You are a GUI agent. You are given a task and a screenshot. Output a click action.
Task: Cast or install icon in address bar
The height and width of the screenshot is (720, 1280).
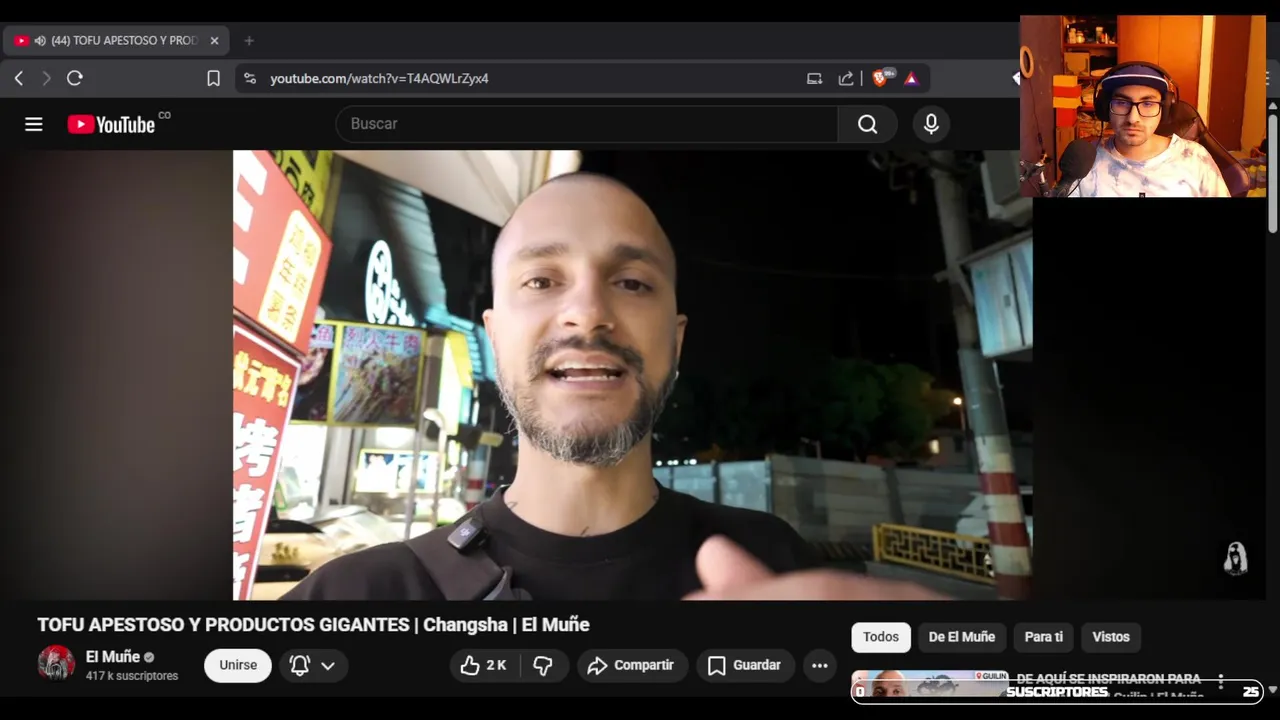(x=814, y=78)
